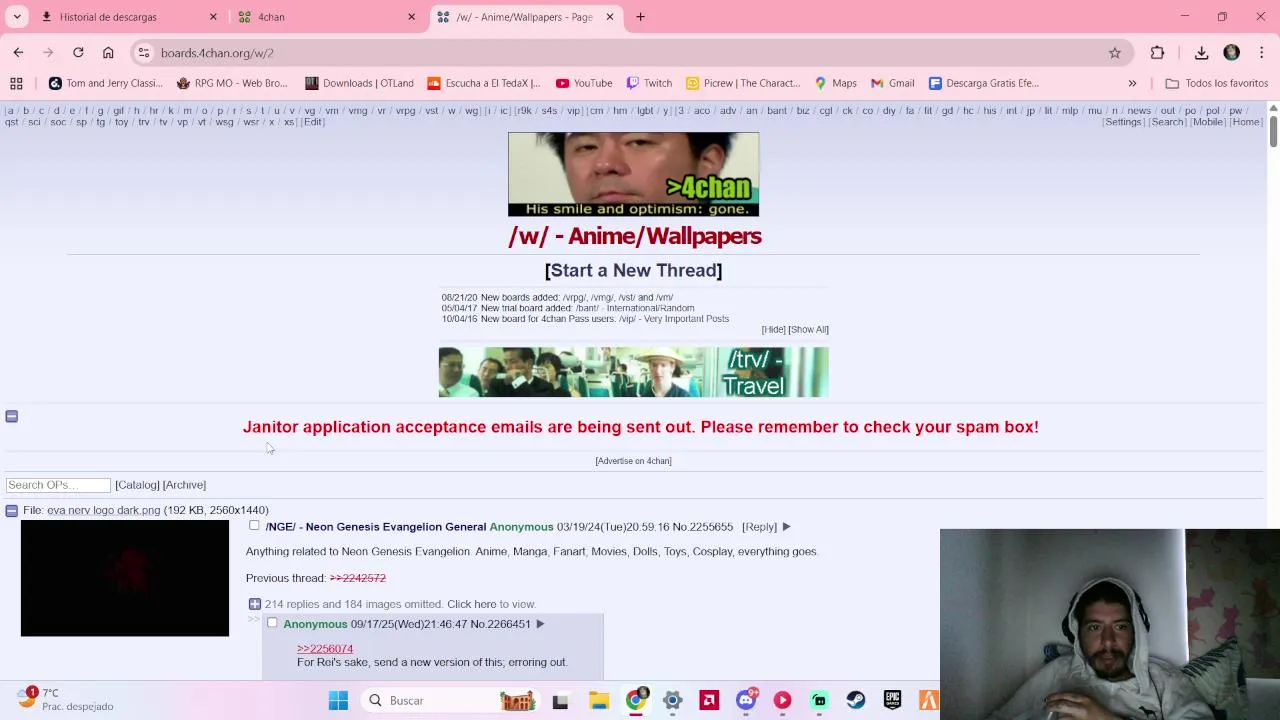Show more bookmarks chevron
This screenshot has width=1280, height=720.
[x=1132, y=83]
